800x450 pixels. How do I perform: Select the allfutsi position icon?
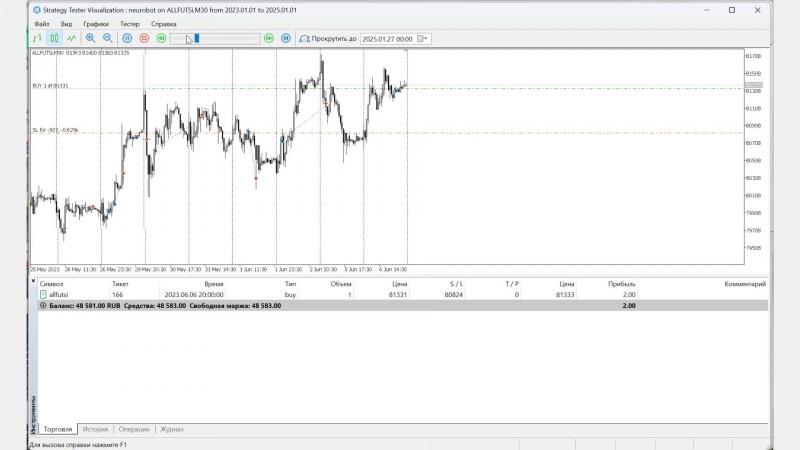pos(43,294)
